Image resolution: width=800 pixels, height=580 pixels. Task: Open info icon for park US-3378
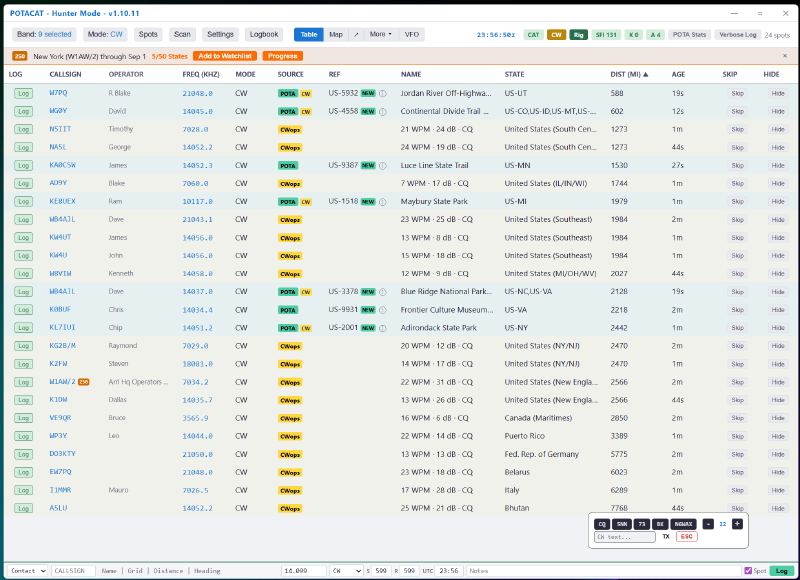tap(383, 292)
